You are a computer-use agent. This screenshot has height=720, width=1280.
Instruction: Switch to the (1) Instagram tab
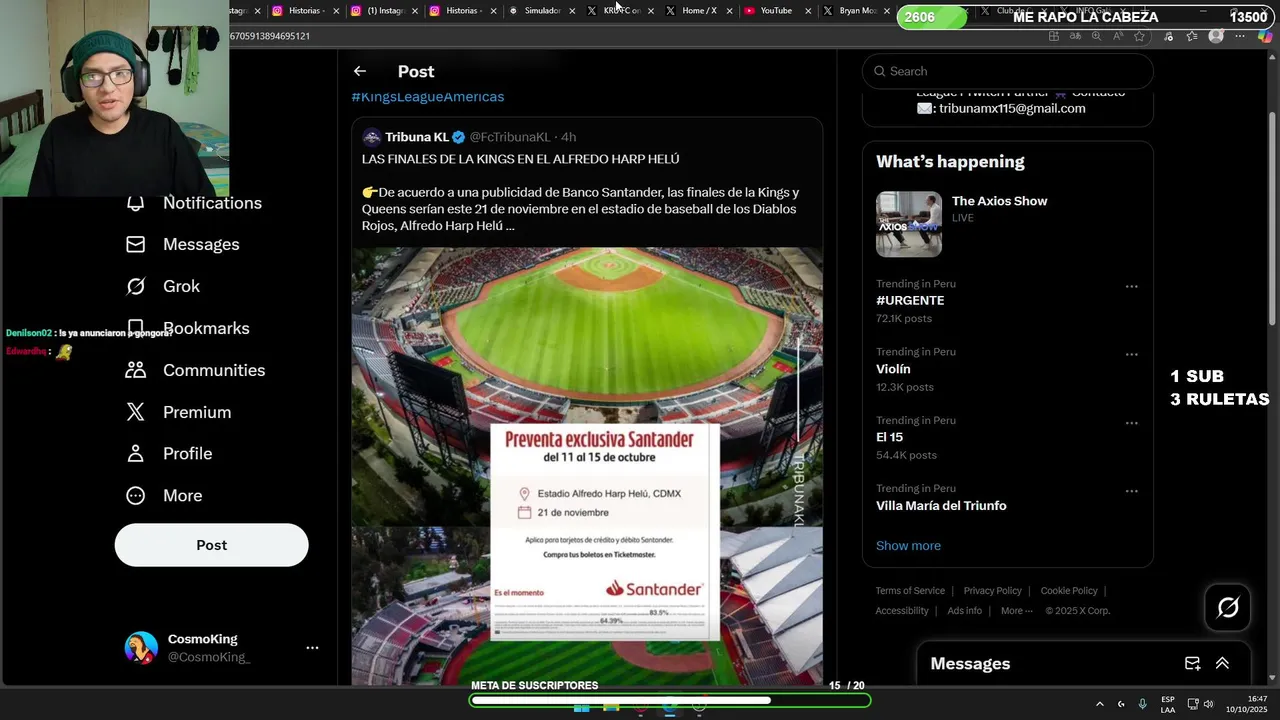coord(385,11)
